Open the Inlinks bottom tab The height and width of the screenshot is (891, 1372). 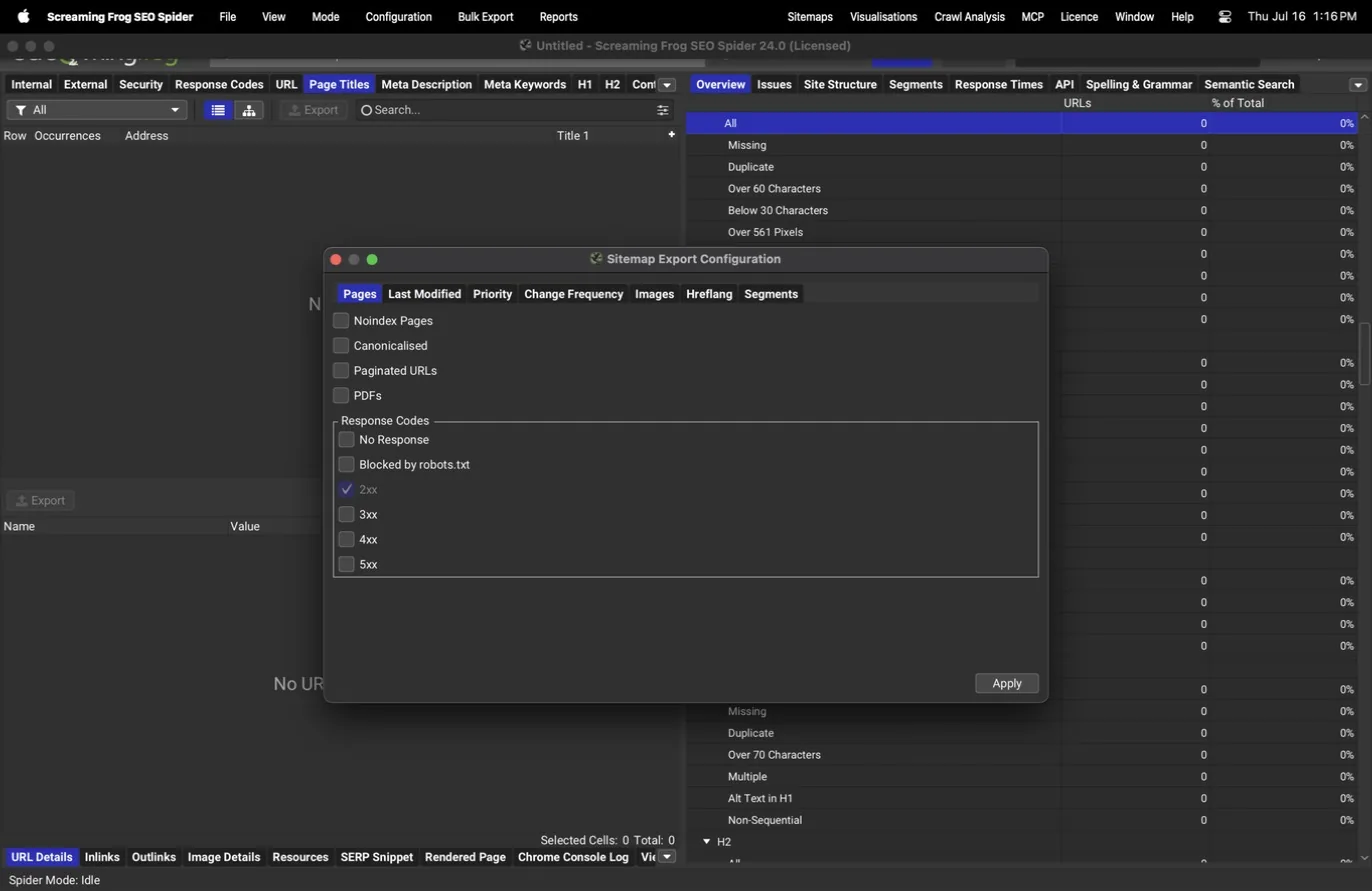(x=102, y=857)
